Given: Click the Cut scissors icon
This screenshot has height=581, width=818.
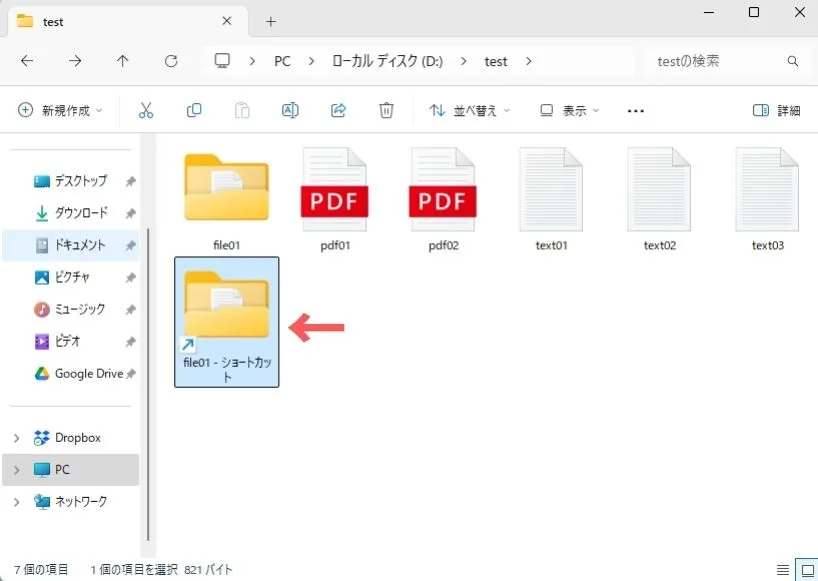Looking at the screenshot, I should click(x=146, y=111).
